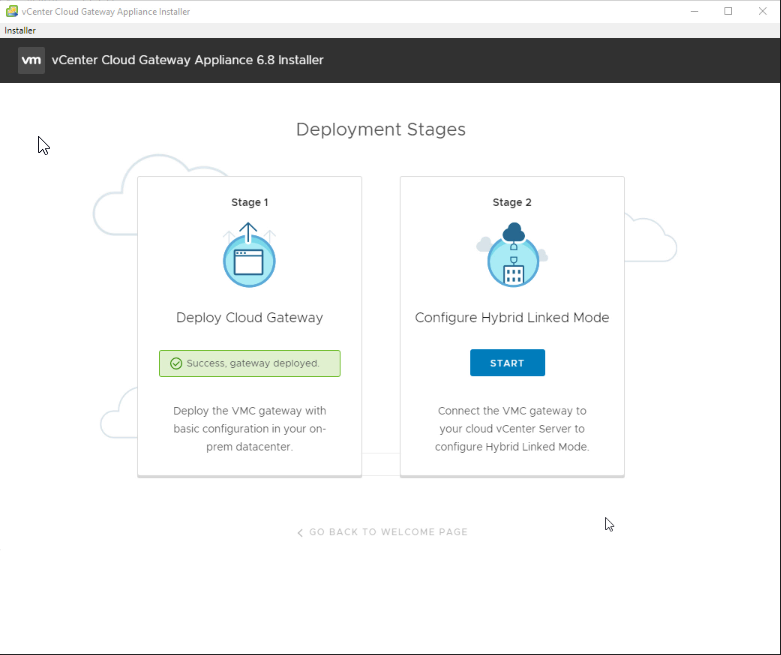Image resolution: width=781 pixels, height=655 pixels.
Task: Click the installer app icon in title bar
Action: point(11,11)
